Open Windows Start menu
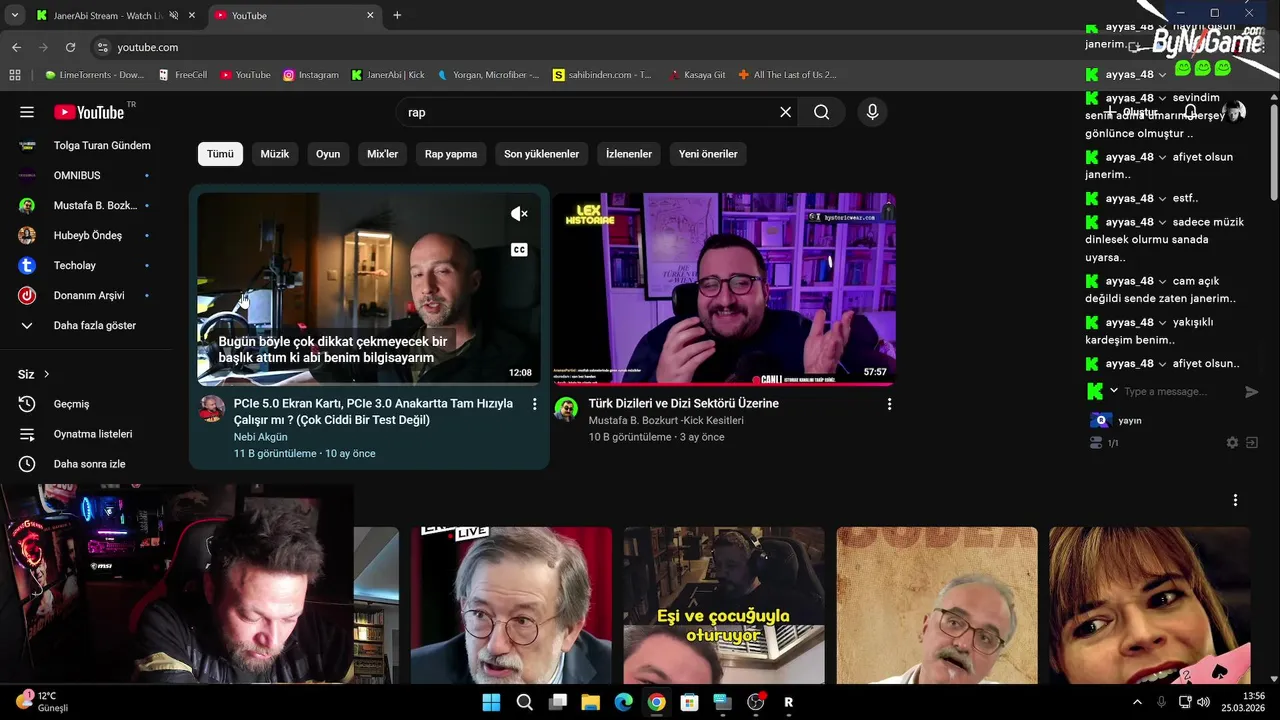1280x720 pixels. tap(491, 702)
